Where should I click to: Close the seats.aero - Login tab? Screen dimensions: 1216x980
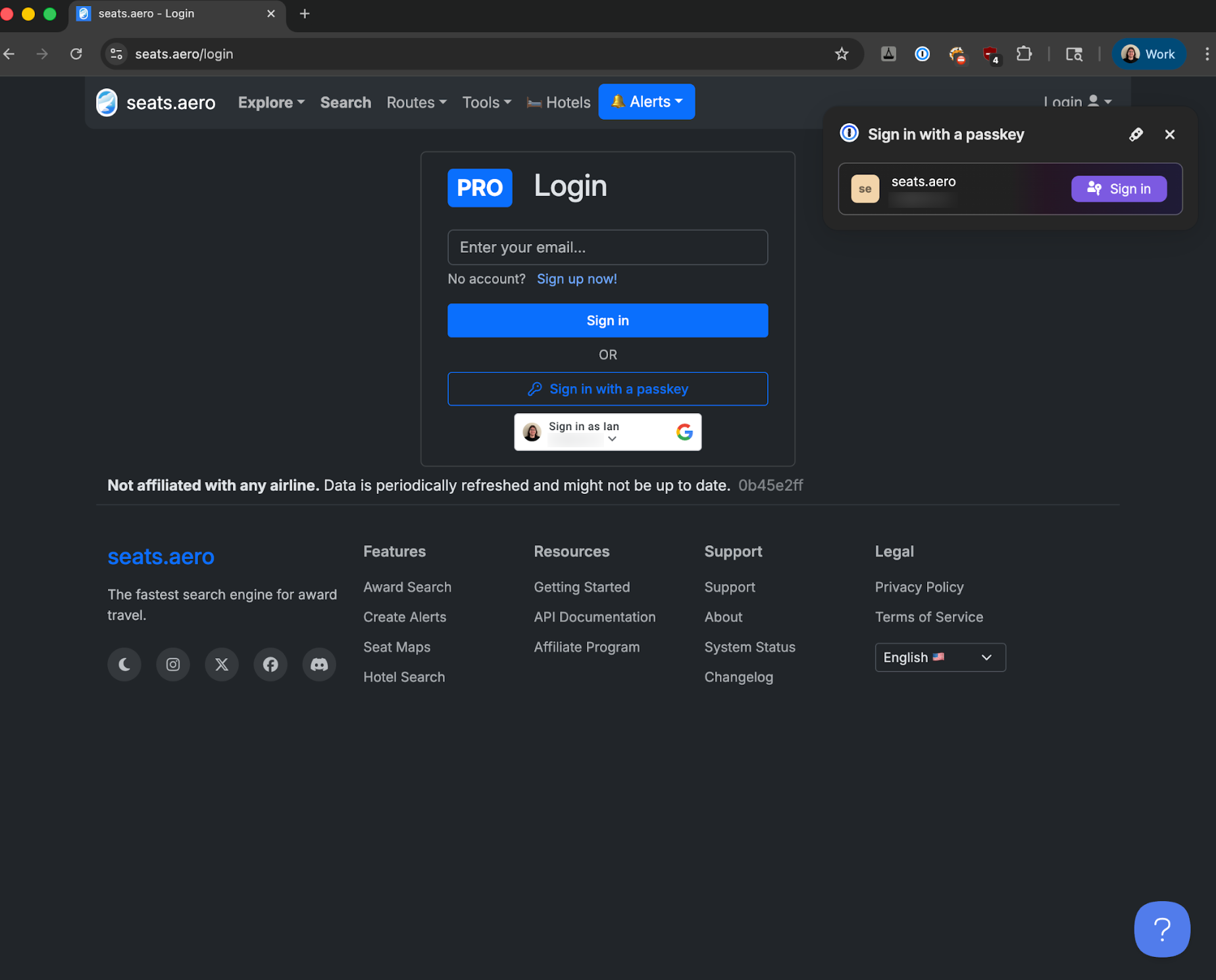[x=271, y=14]
